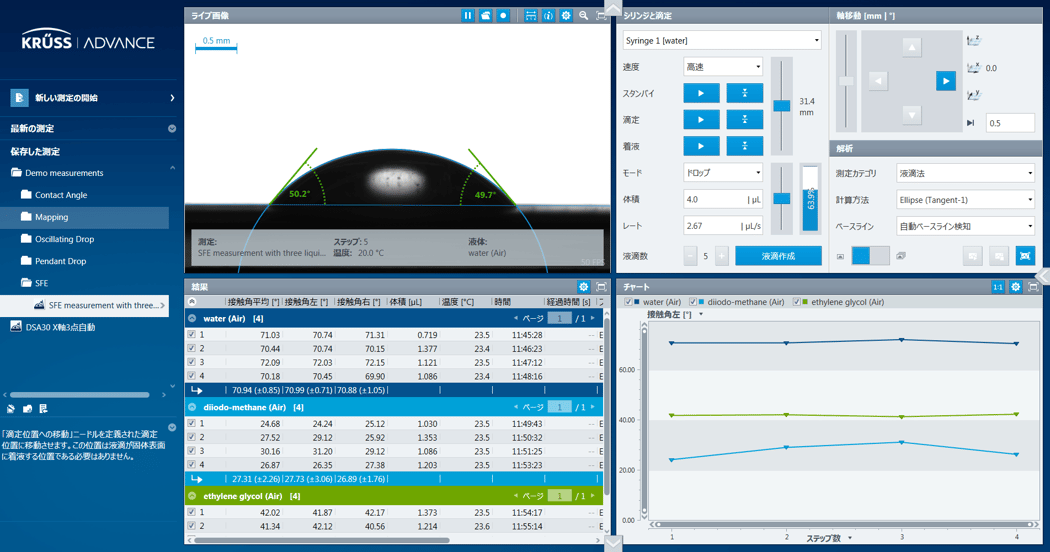Open the live image info icon
This screenshot has height=552, width=1050.
(548, 15)
